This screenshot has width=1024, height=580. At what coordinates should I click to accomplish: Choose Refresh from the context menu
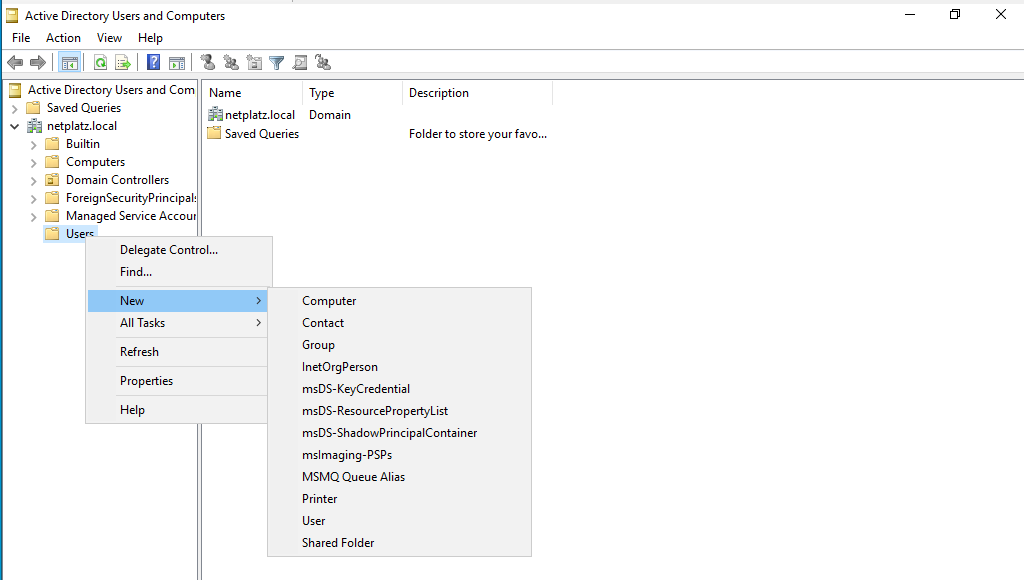(x=178, y=351)
